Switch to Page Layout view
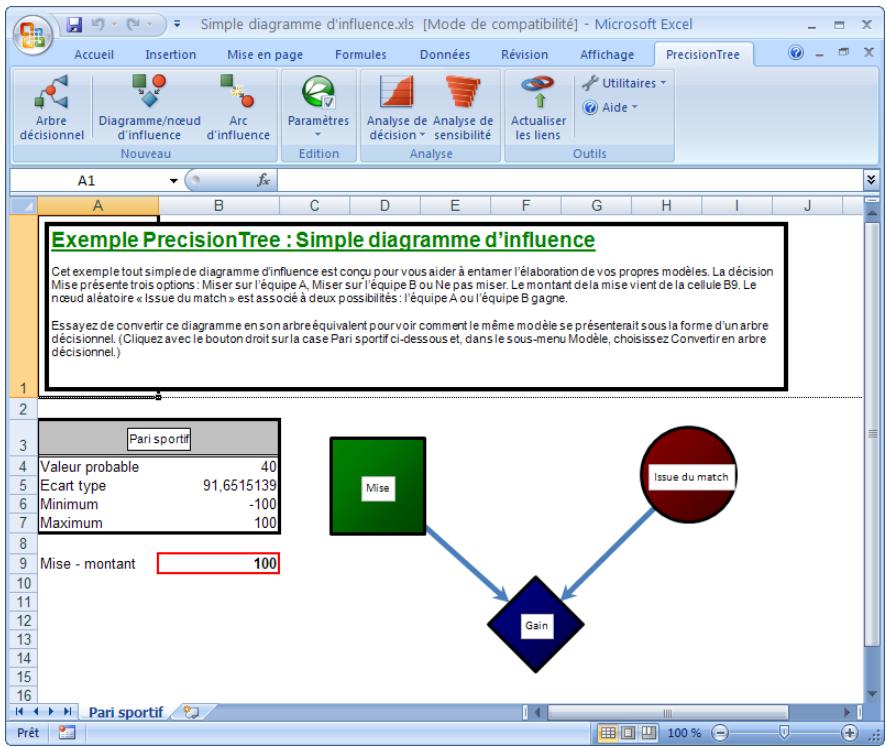Screen dimensions: 887x748 628,733
